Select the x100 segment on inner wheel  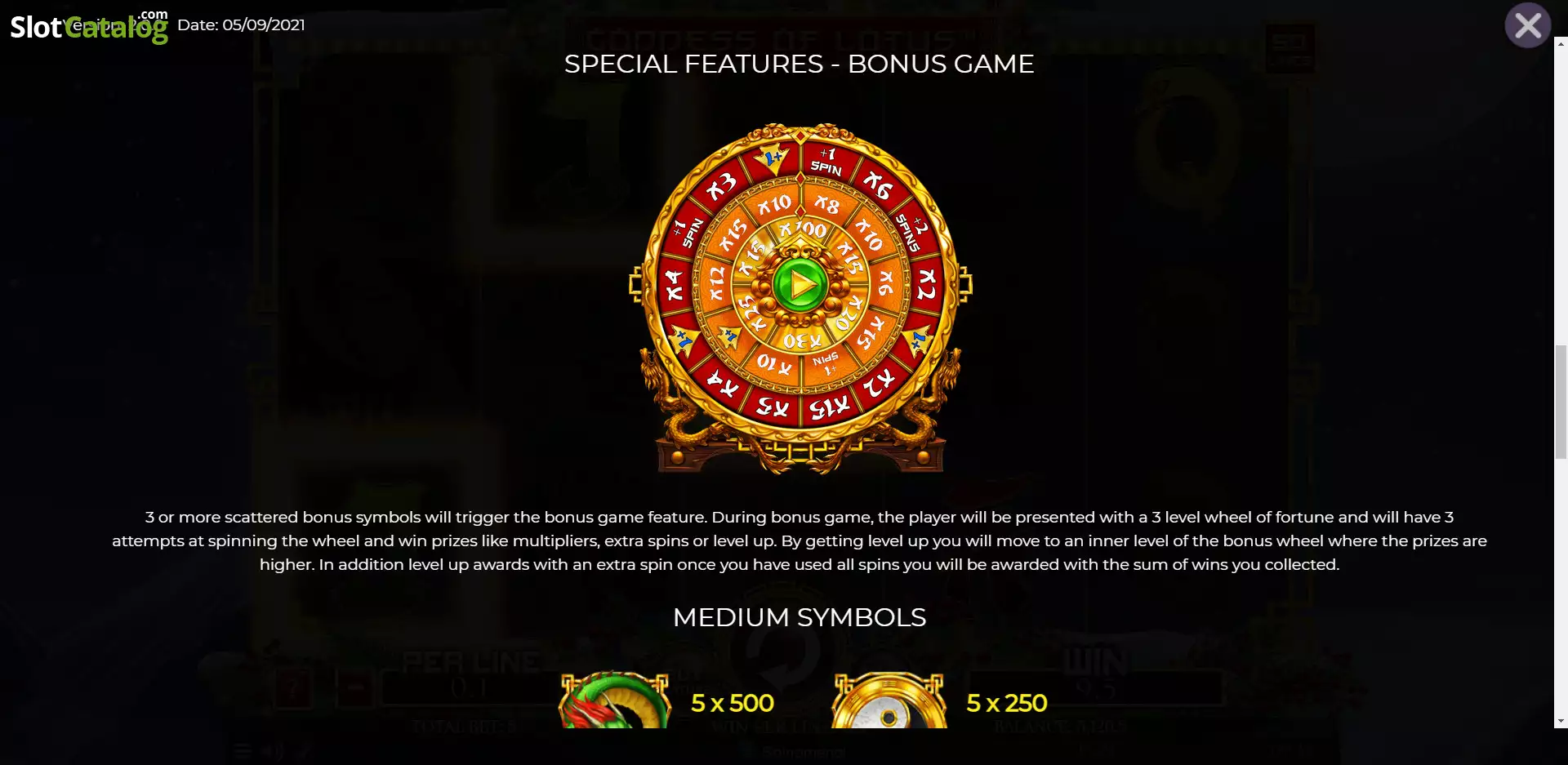[x=803, y=229]
